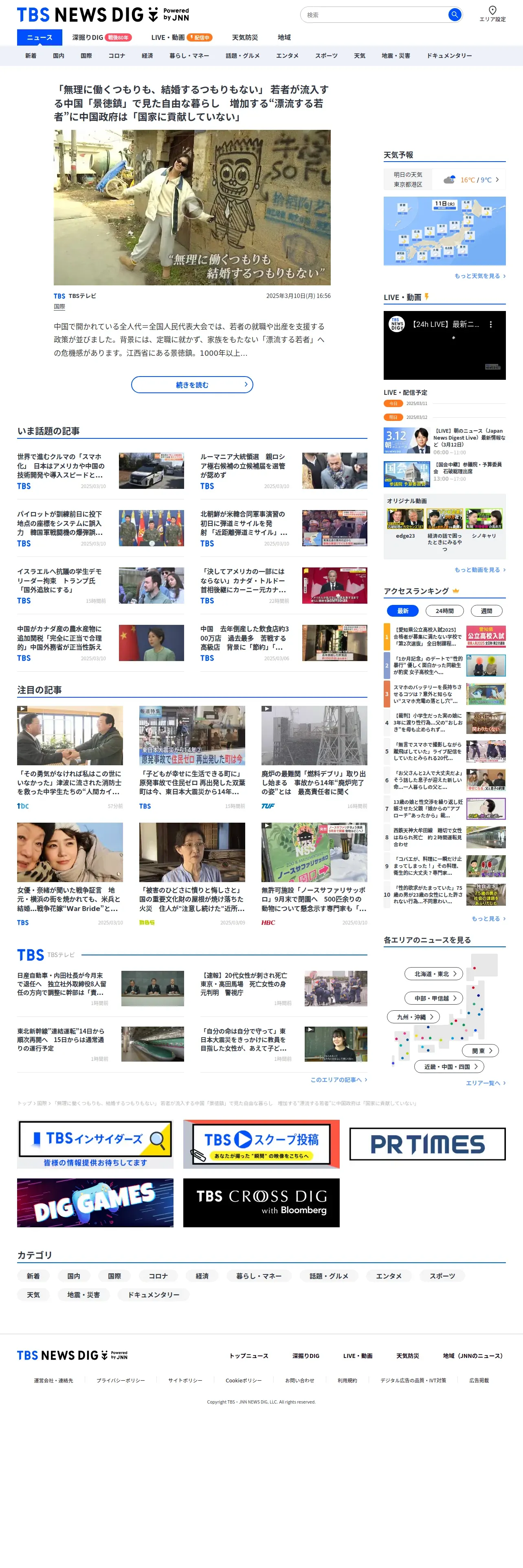Click the MBS logo on fire article
The height and width of the screenshot is (1568, 523).
click(x=147, y=922)
